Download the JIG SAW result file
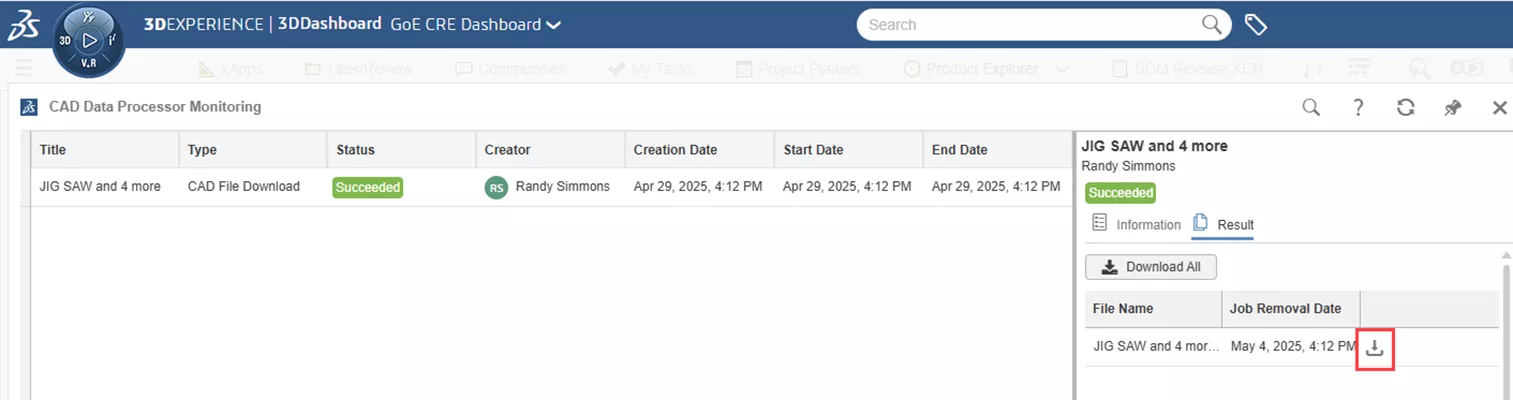 coord(1375,347)
